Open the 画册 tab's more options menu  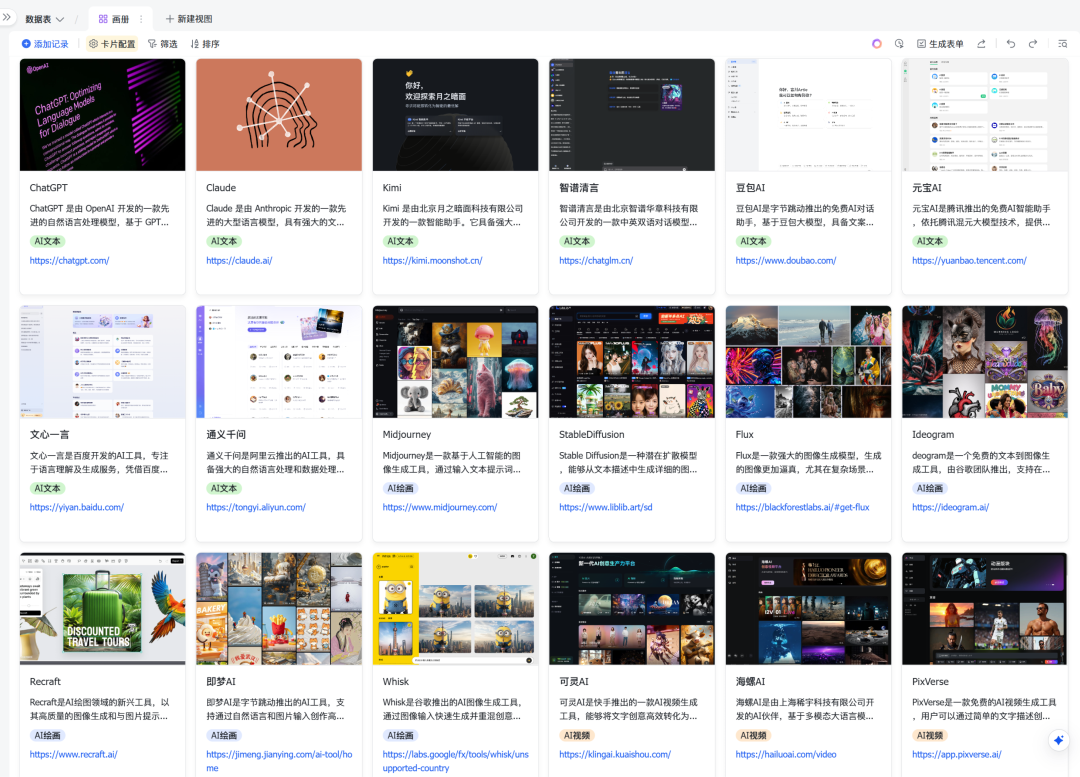pos(141,19)
